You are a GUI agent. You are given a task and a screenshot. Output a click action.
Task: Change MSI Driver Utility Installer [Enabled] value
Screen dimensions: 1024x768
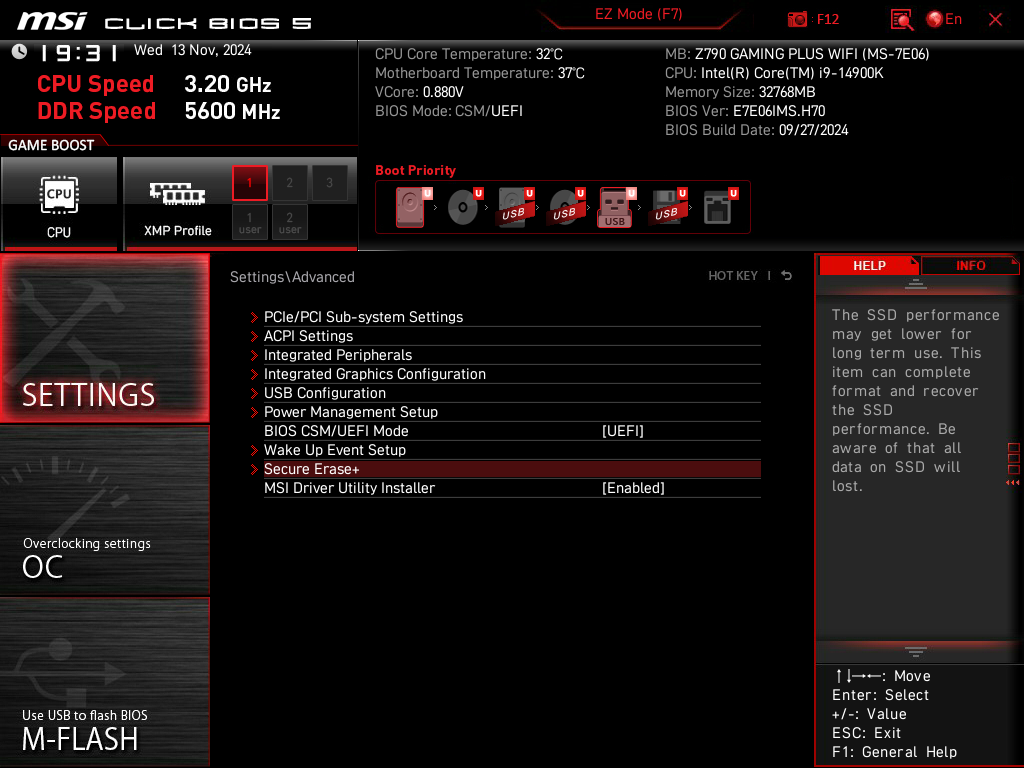[633, 488]
